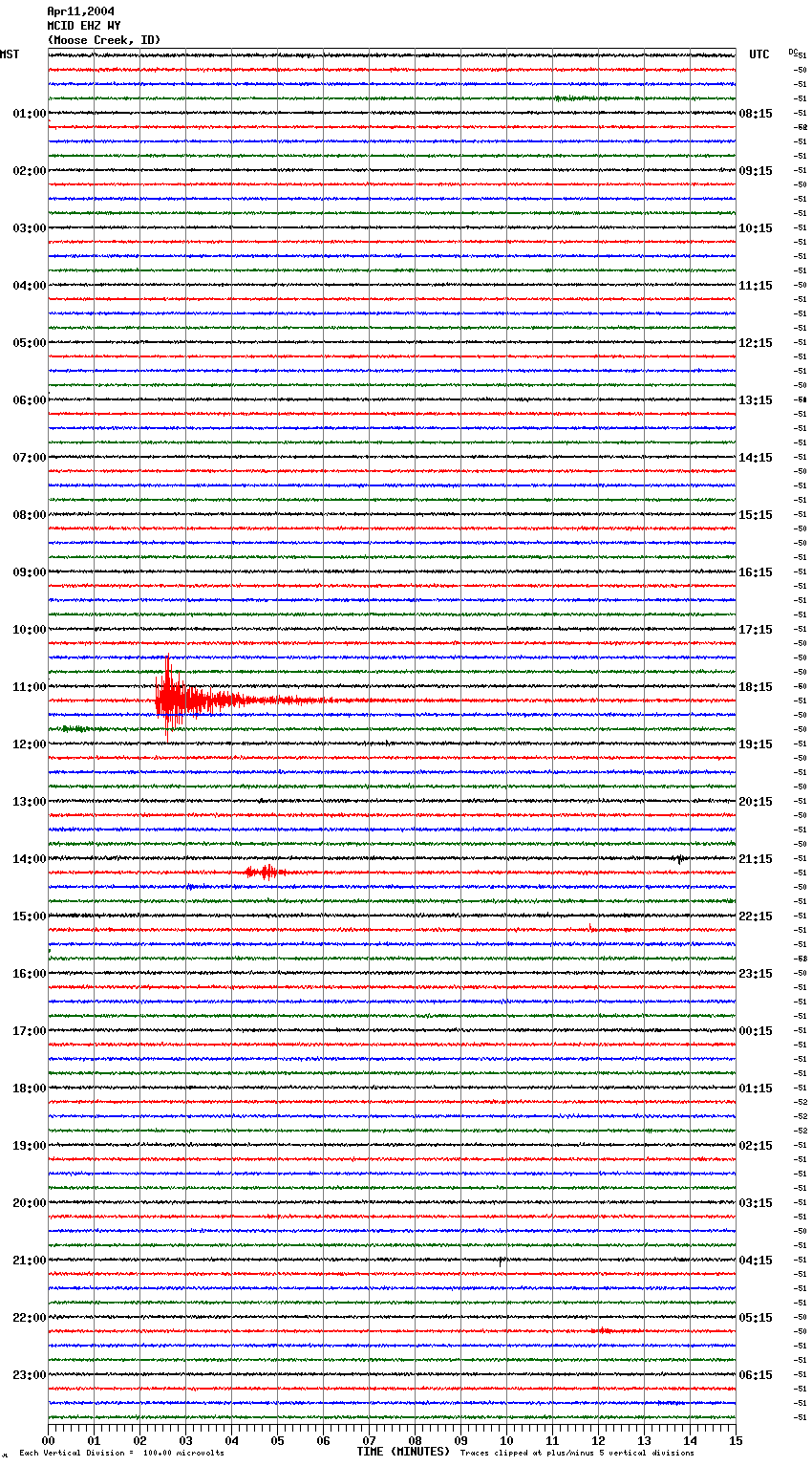The image size is (812, 1466).
Task: Click the (Moose Creek, ID) location label
Action: coord(104,40)
